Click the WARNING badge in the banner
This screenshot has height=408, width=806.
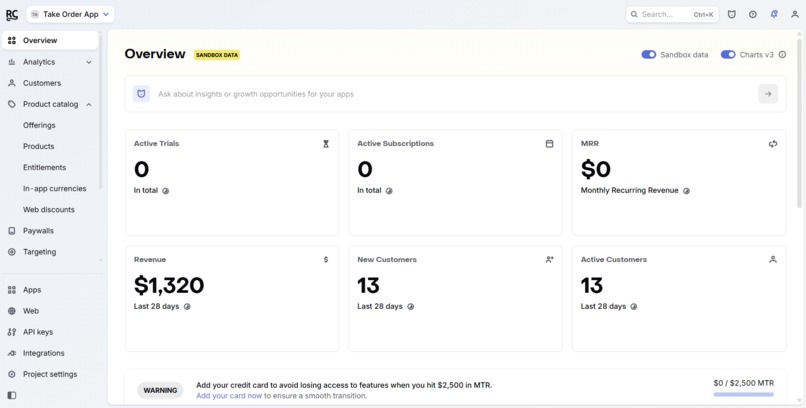160,391
